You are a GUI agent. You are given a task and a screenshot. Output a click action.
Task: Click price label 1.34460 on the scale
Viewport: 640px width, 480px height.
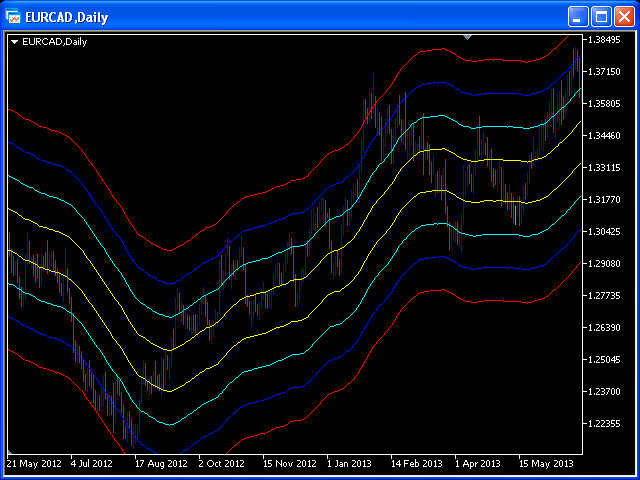(x=605, y=136)
